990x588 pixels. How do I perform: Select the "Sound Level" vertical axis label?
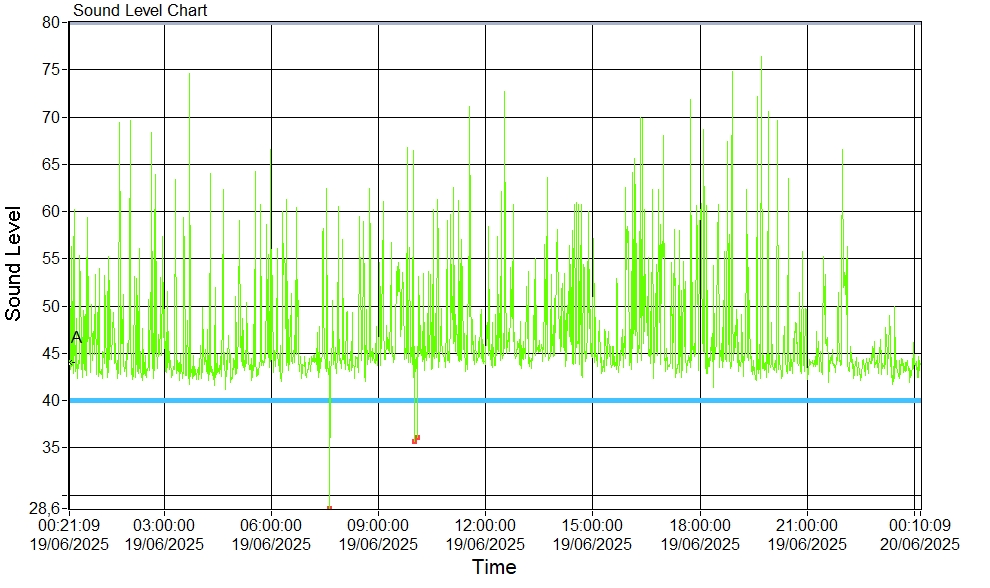tap(14, 263)
